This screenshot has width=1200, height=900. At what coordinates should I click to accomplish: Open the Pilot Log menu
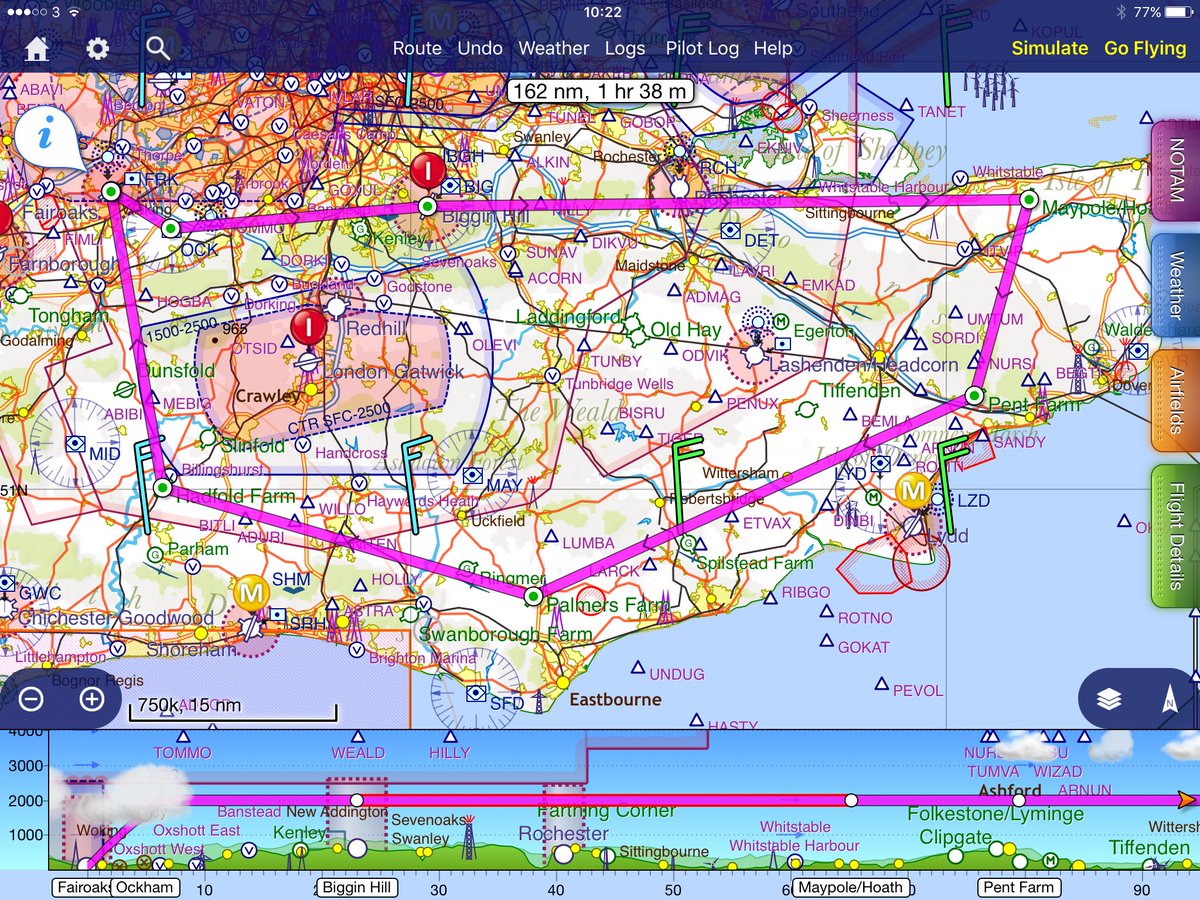coord(702,48)
